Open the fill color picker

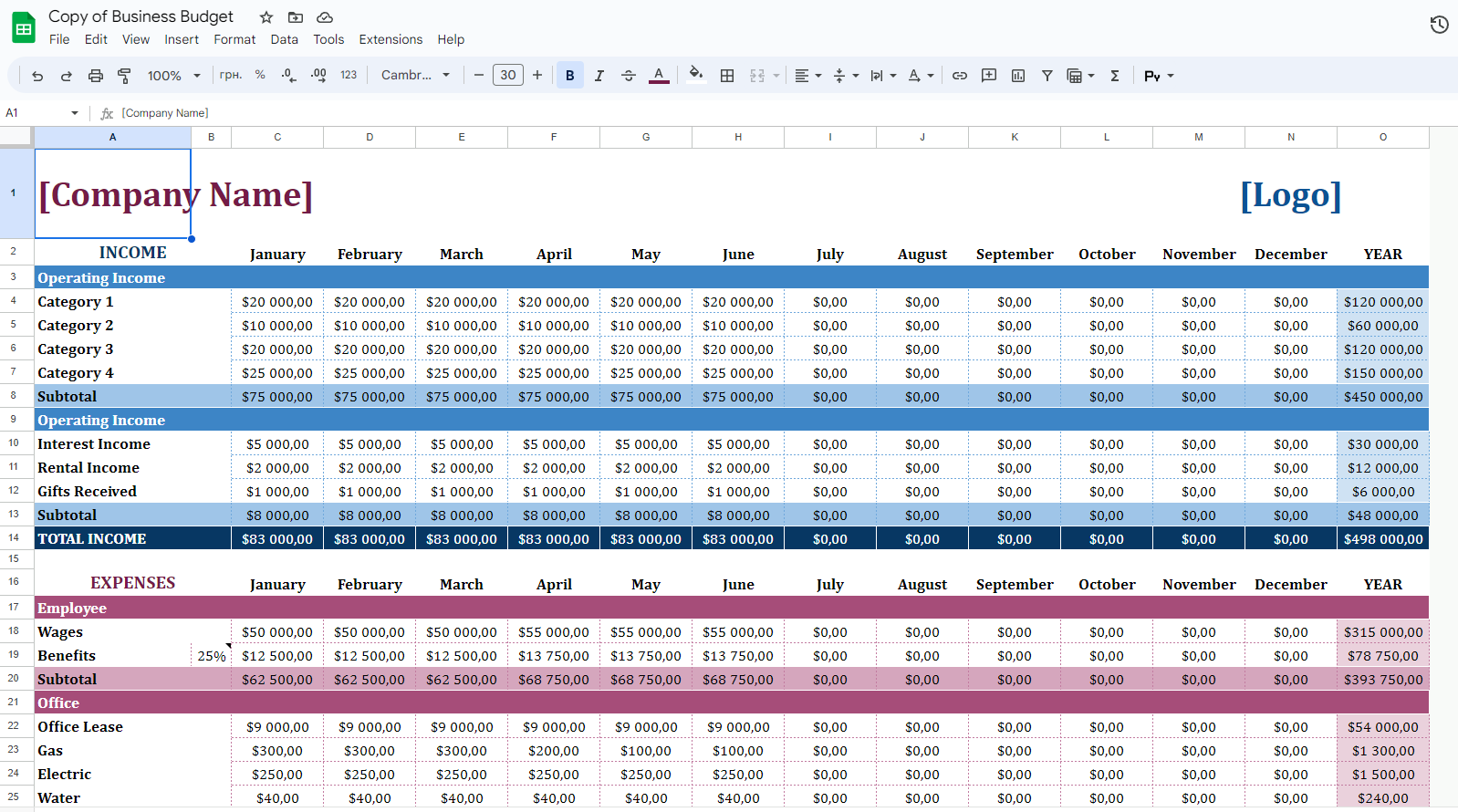tap(695, 76)
